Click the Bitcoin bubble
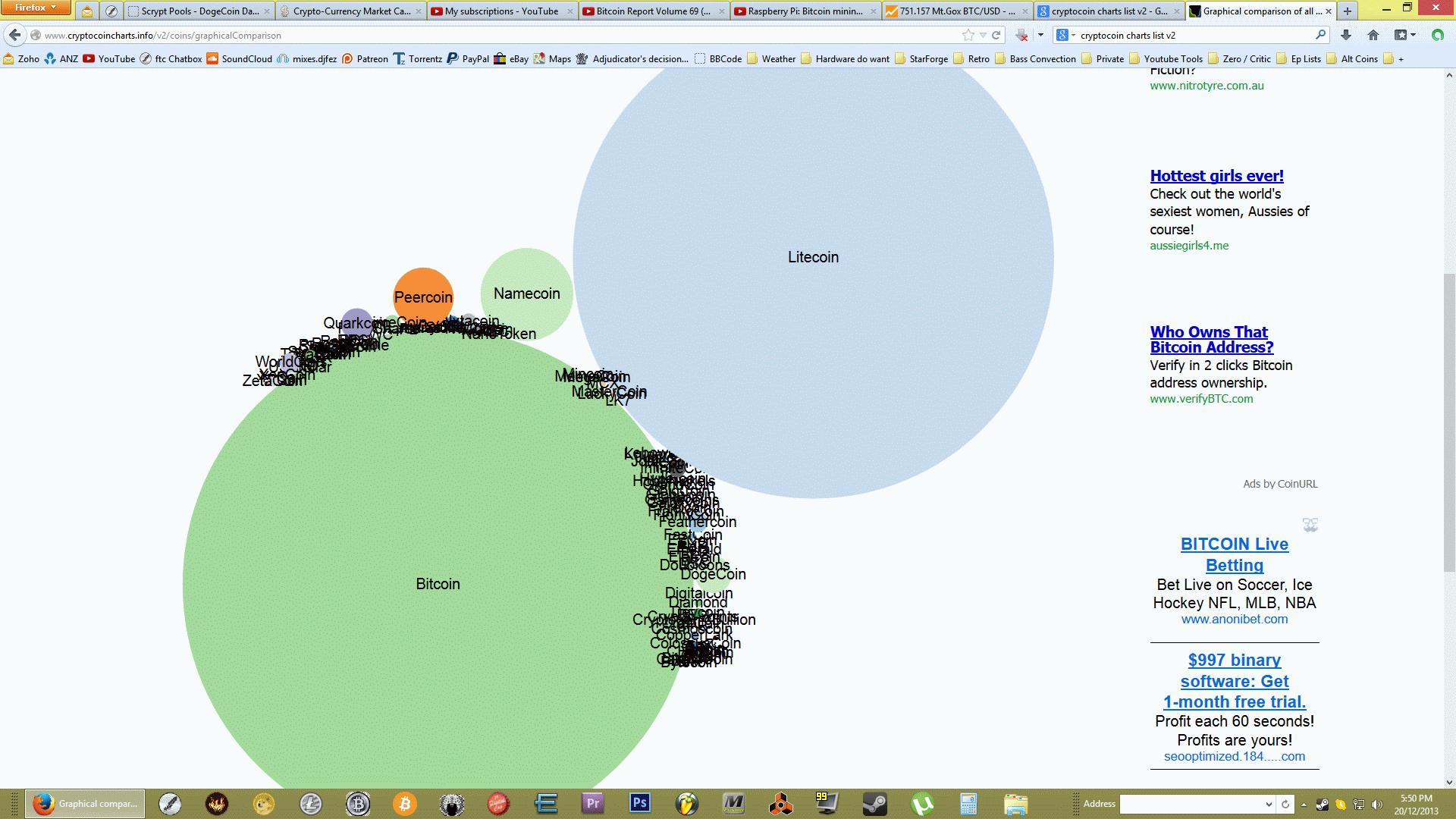The image size is (1456, 819). pyautogui.click(x=438, y=584)
